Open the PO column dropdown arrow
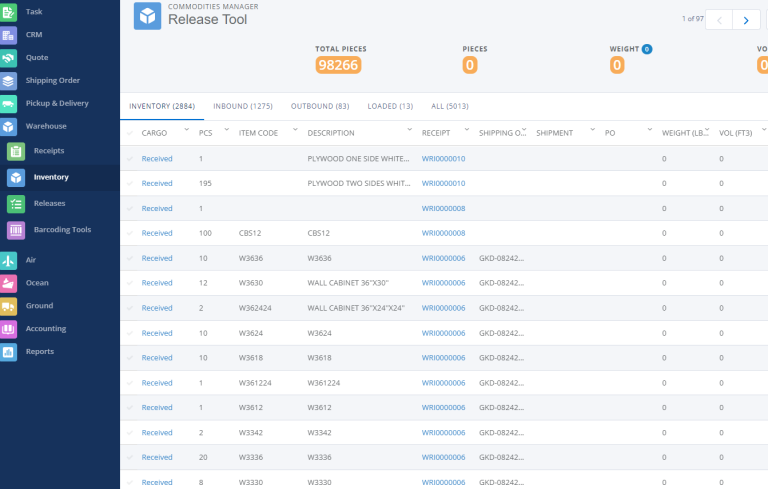Screen dimensions: 768x489 (650, 130)
